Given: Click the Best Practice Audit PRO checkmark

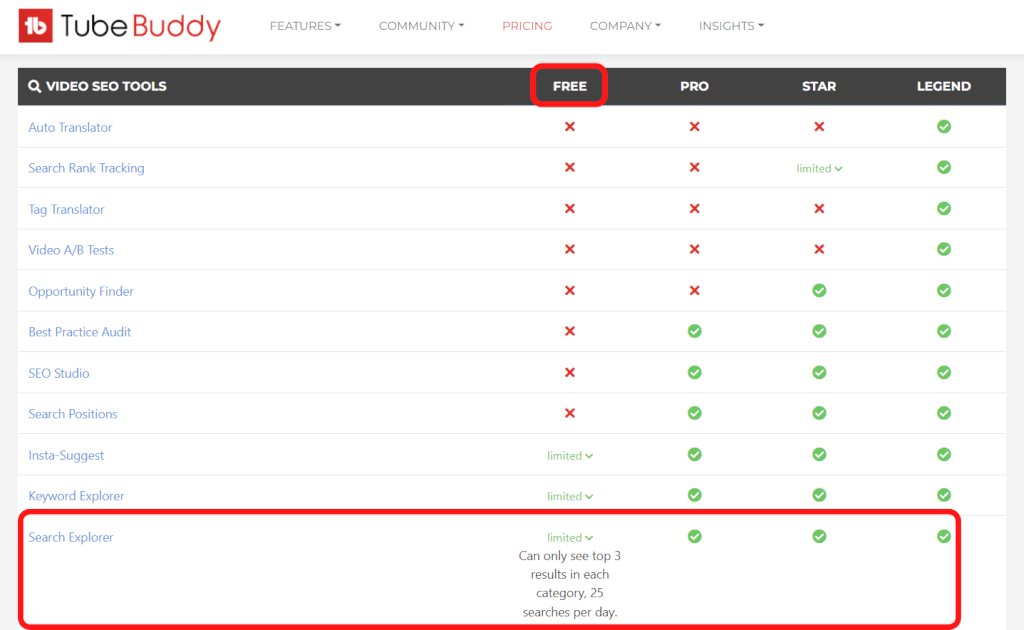Looking at the screenshot, I should click(x=694, y=331).
